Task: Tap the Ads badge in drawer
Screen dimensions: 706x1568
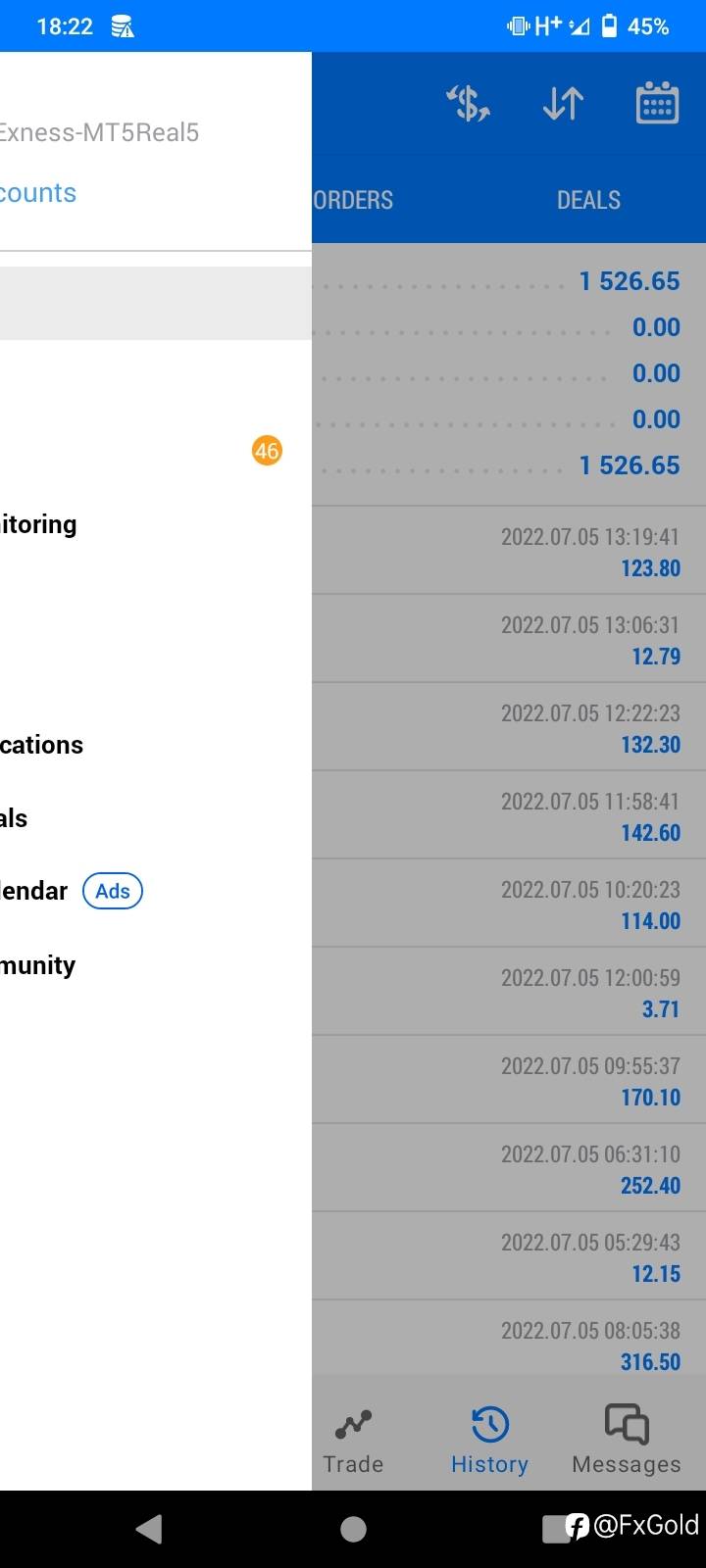Action: point(113,891)
